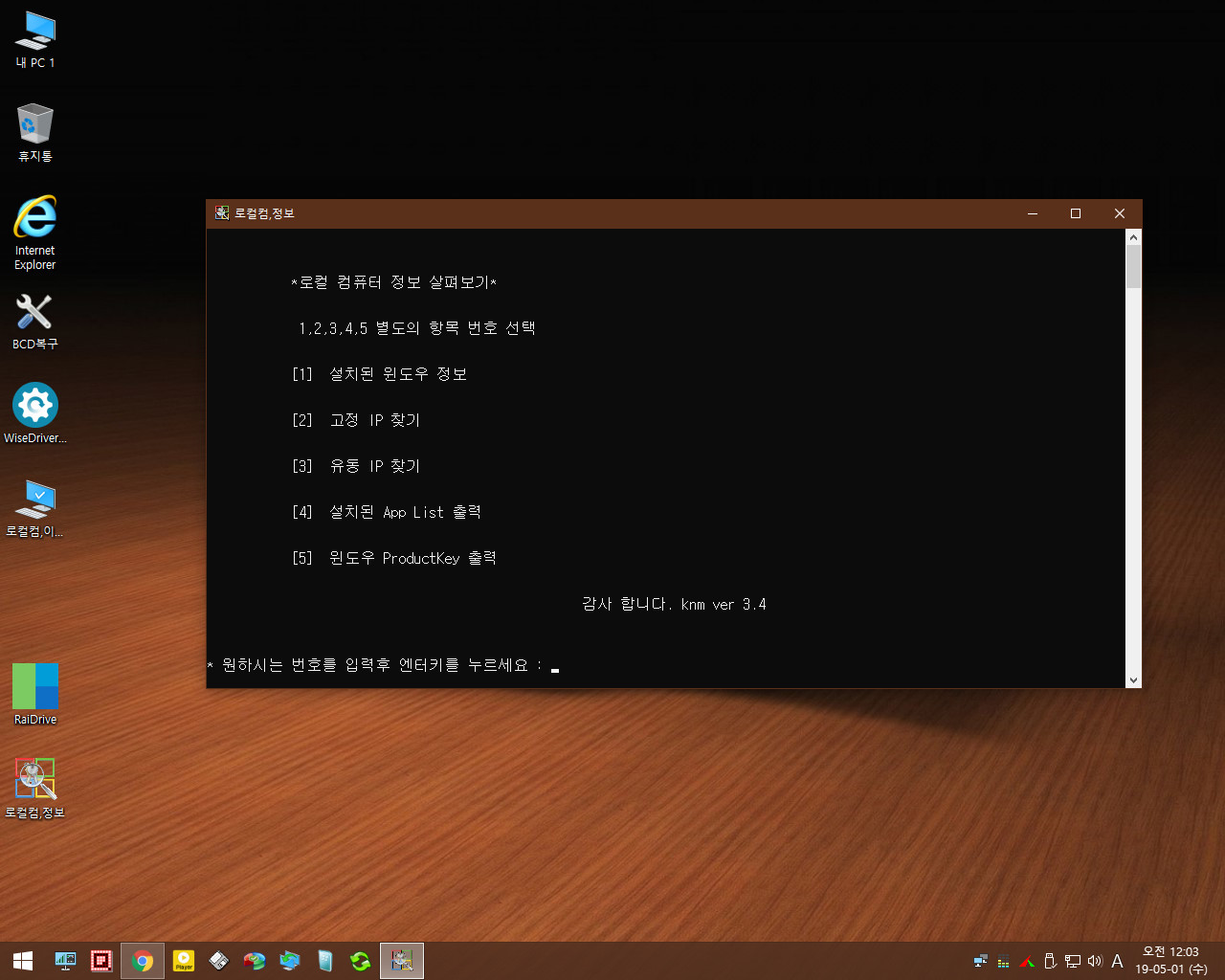Click the safely remove USB tray icon
Screen dimensions: 1225x980
pyautogui.click(x=1050, y=961)
